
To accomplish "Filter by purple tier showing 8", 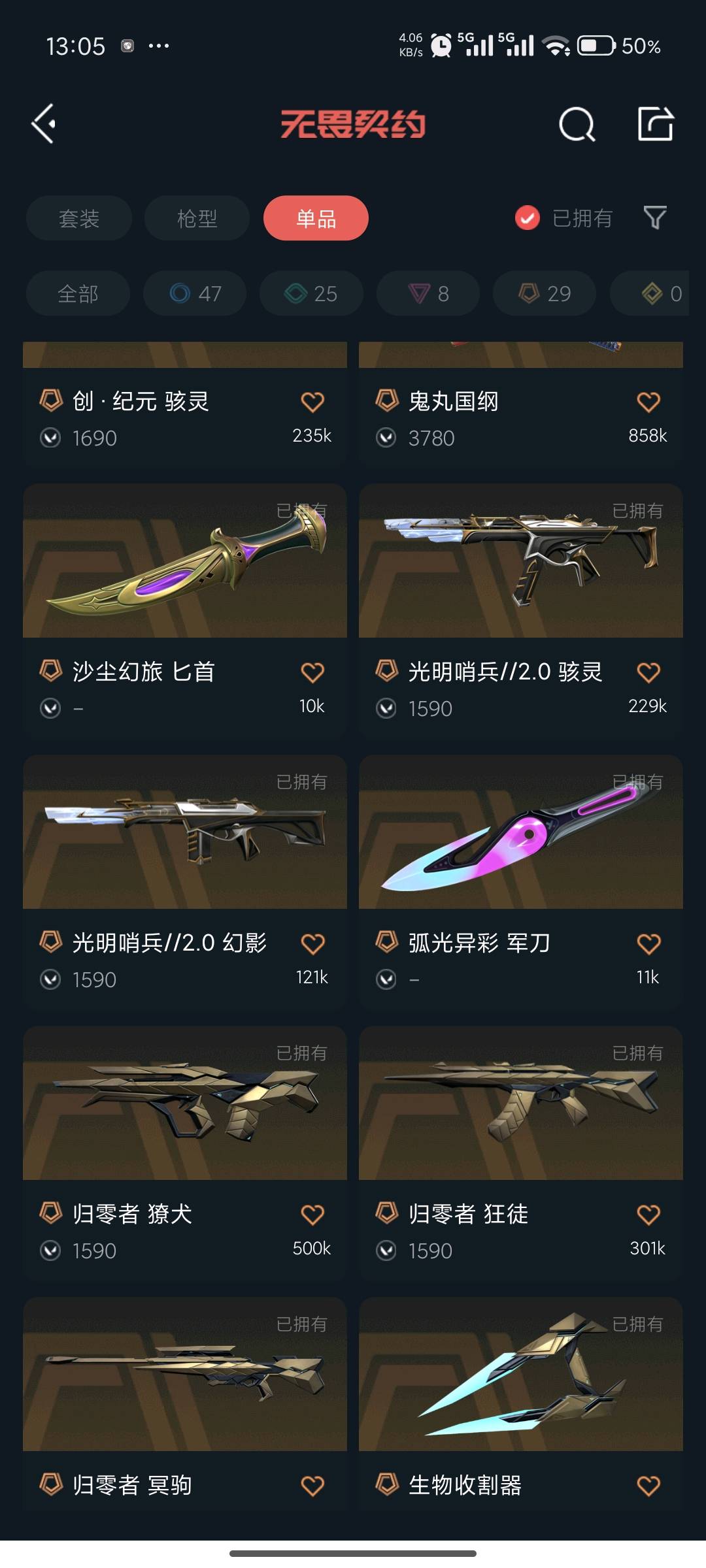I will pyautogui.click(x=428, y=293).
